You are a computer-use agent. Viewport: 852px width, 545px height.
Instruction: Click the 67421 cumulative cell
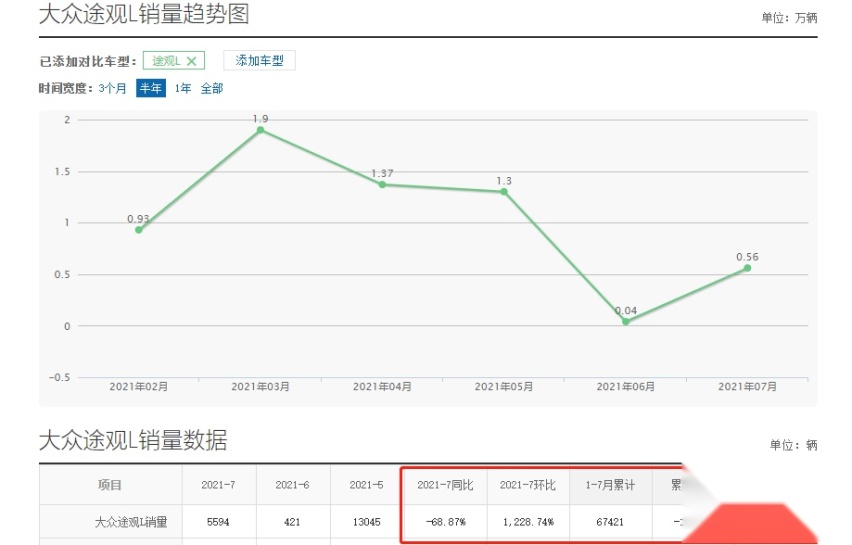tap(610, 522)
